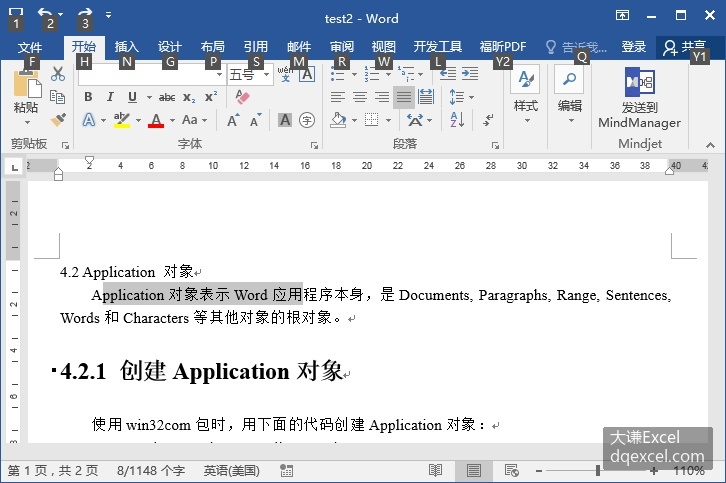The width and height of the screenshot is (726, 483).
Task: Expand underline style dropdown arrow
Action: pos(149,97)
